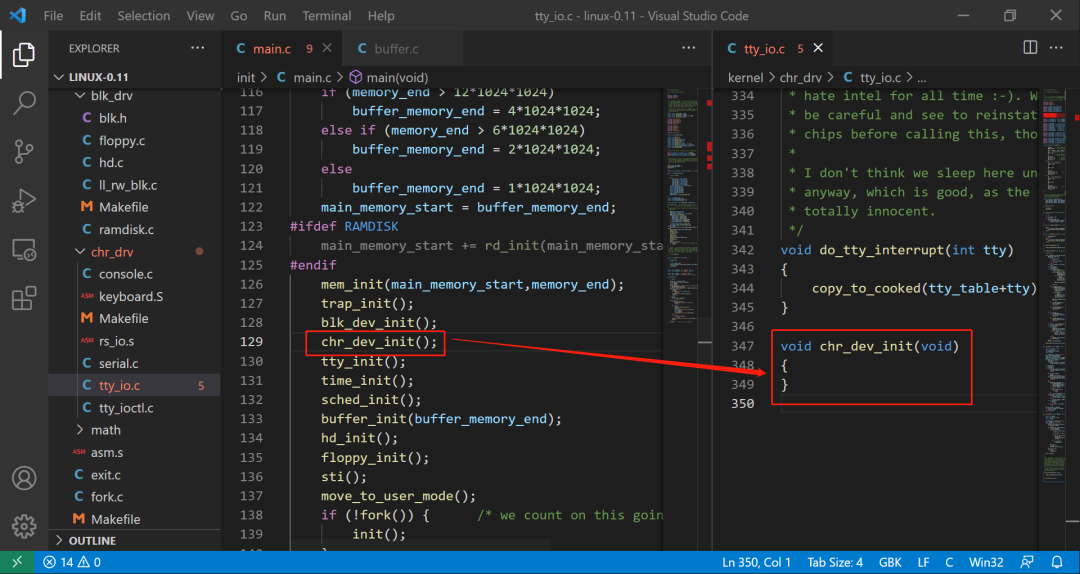The width and height of the screenshot is (1080, 574).
Task: Open the Extensions view icon
Action: coord(24,298)
